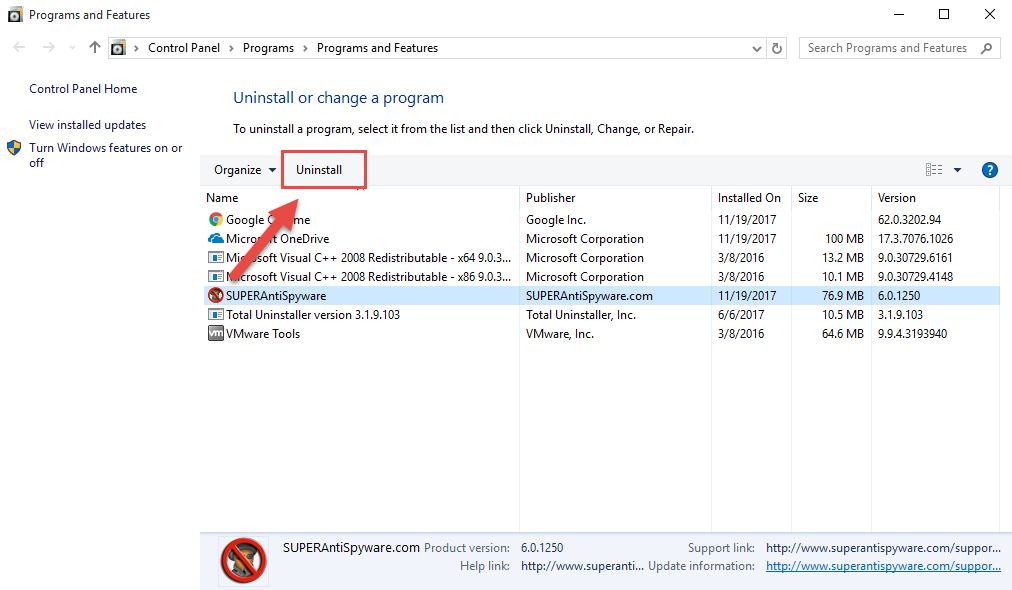This screenshot has height=590, width=1012.
Task: Click the Google Inc. publisher cell
Action: tap(556, 219)
